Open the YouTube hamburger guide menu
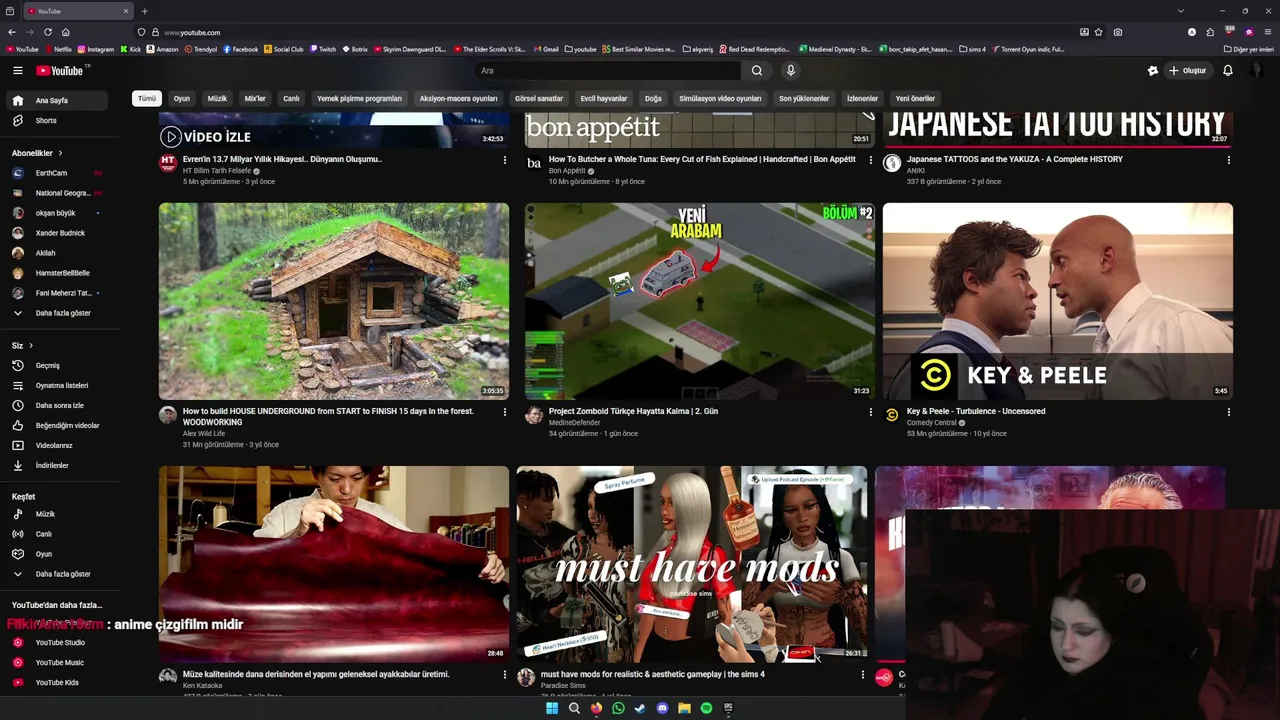The image size is (1280, 720). tap(17, 71)
